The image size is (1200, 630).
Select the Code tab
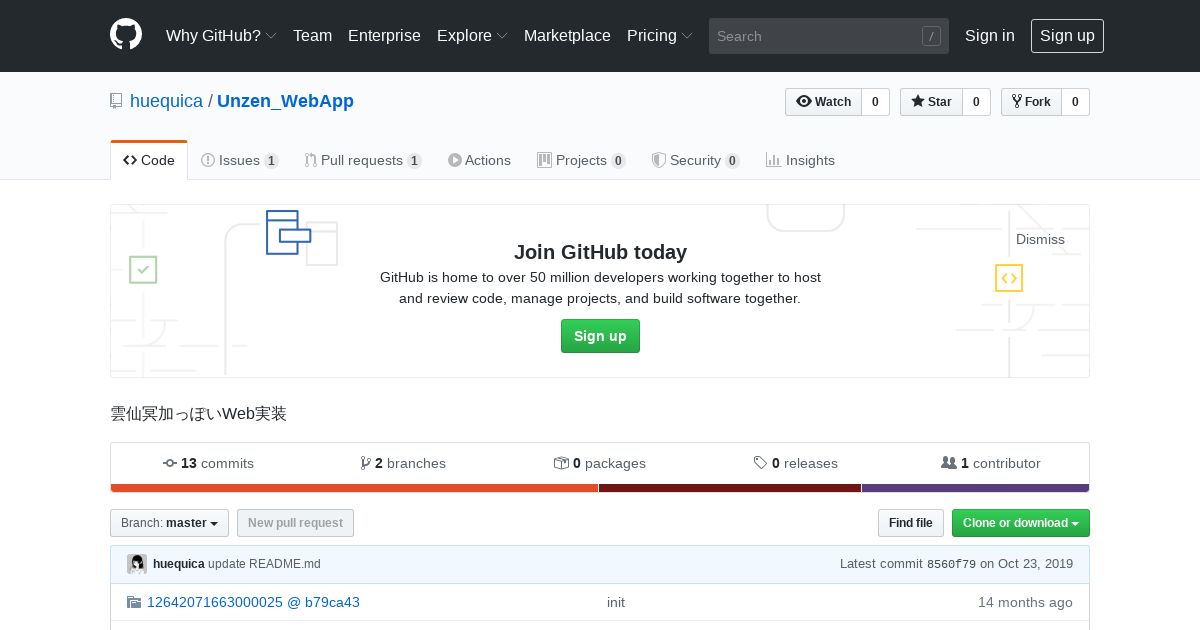(x=149, y=160)
